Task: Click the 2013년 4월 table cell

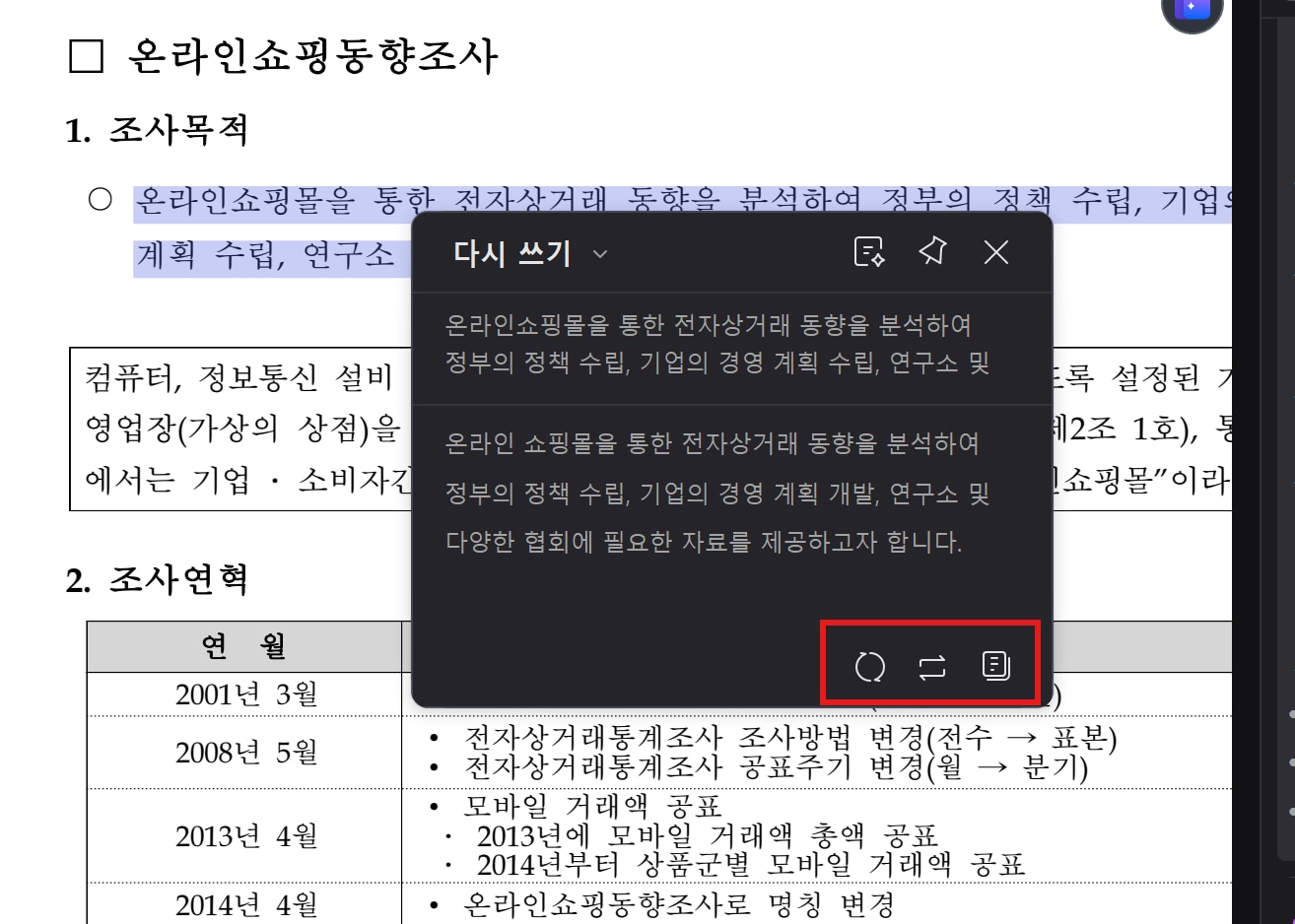Action: point(245,836)
